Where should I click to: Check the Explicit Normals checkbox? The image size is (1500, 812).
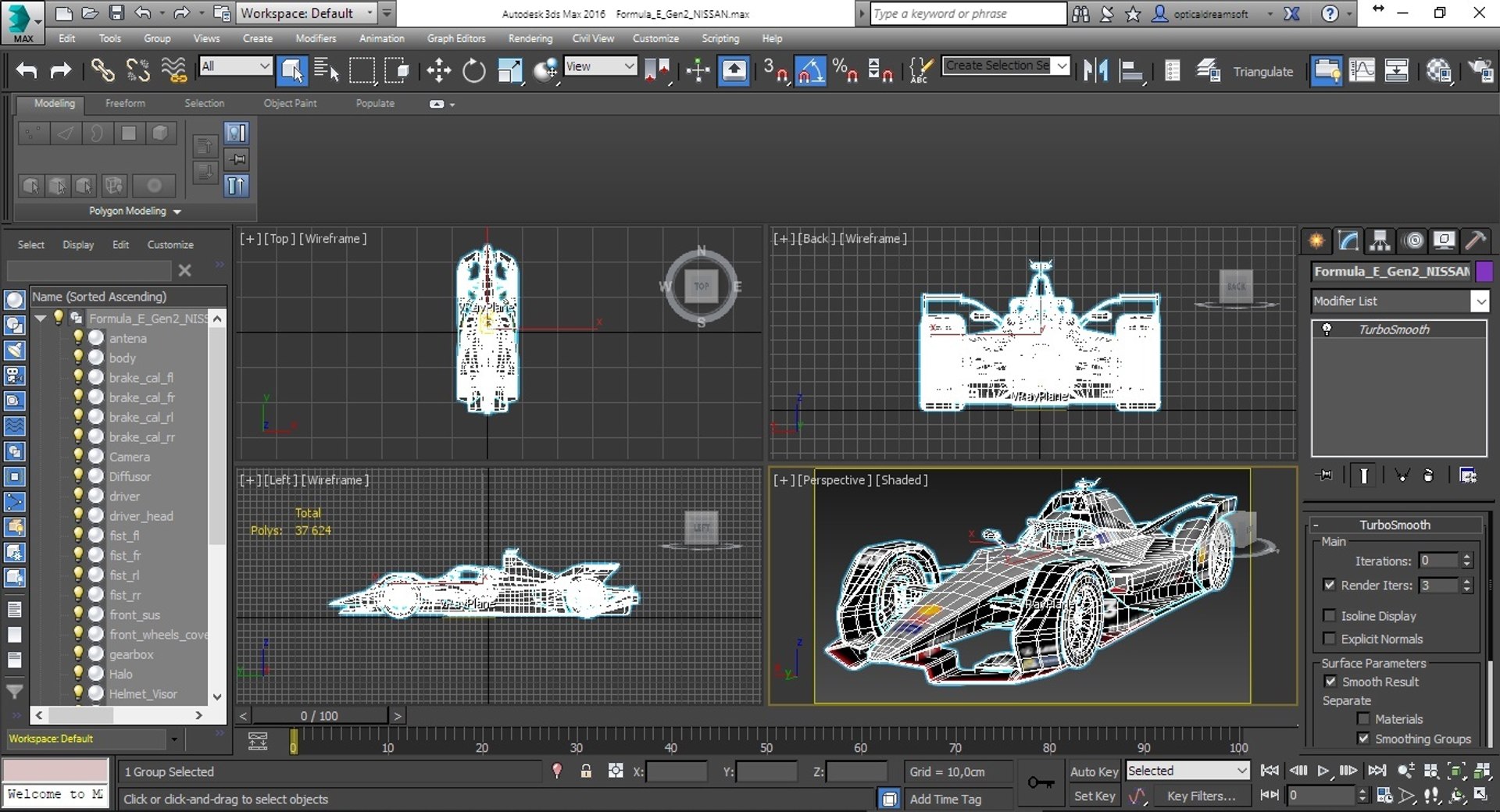(x=1329, y=638)
